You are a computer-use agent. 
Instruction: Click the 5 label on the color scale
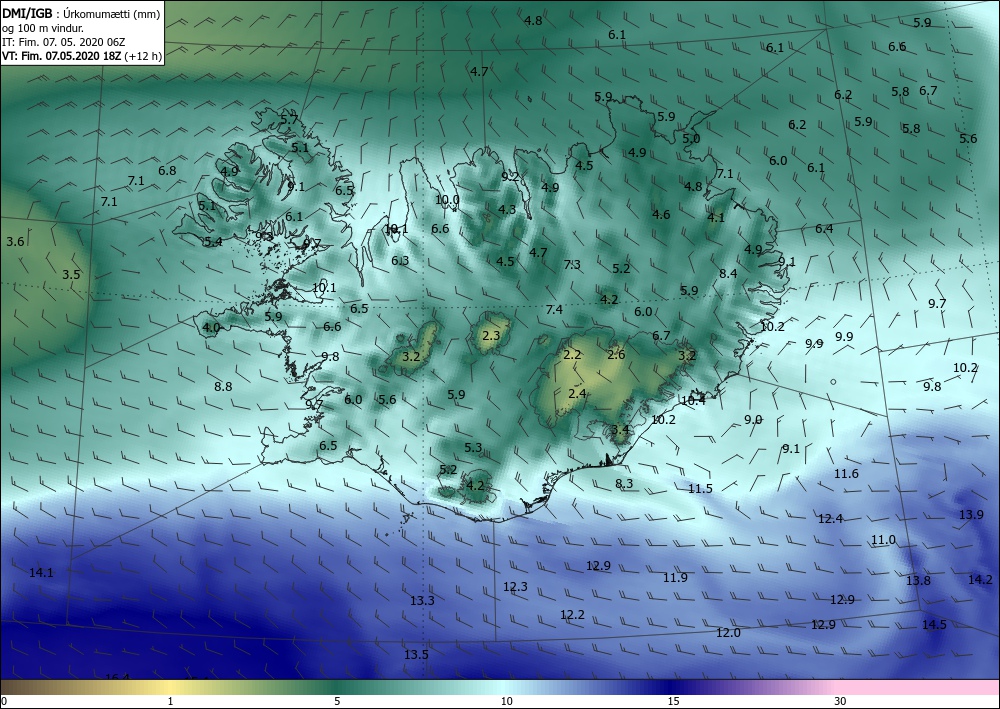[x=337, y=701]
